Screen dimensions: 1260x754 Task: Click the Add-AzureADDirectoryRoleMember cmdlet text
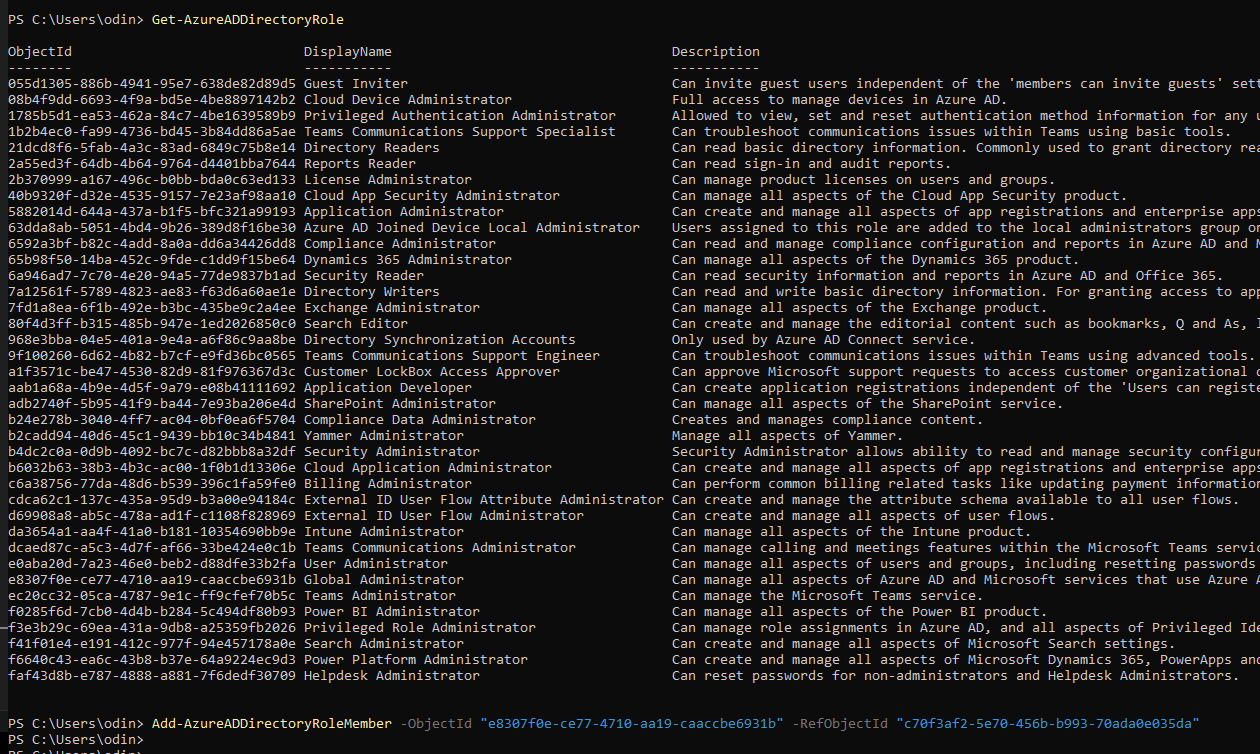tap(271, 724)
